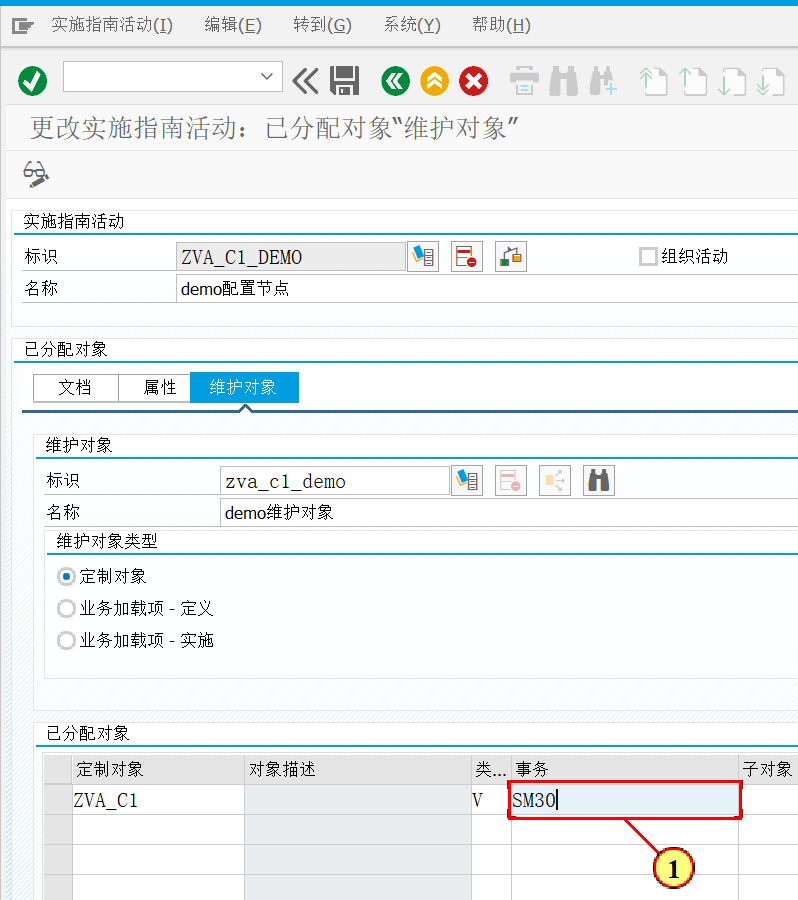The height and width of the screenshot is (900, 798).
Task: Click the 类... column header
Action: pos(491,769)
